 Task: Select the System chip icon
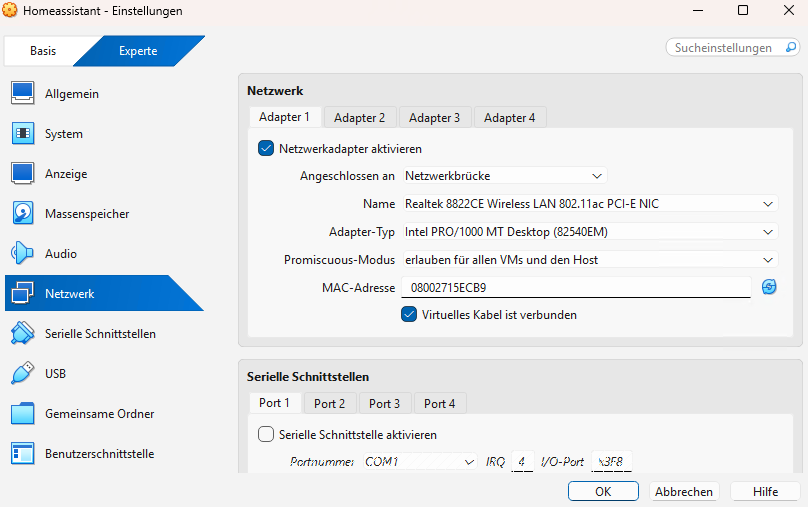23,133
